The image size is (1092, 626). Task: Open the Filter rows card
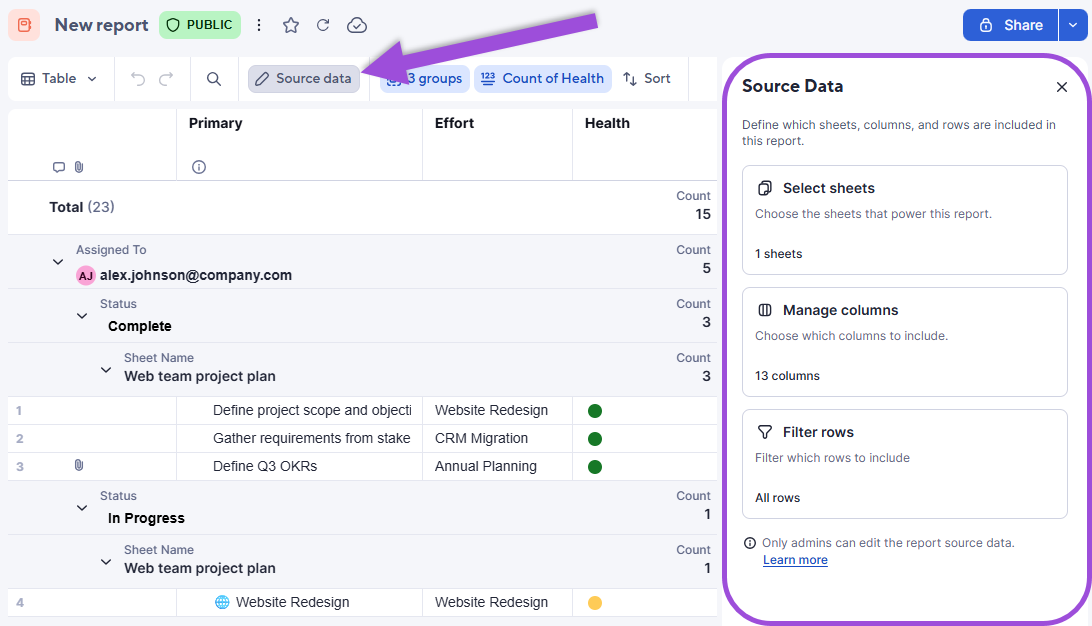[905, 464]
